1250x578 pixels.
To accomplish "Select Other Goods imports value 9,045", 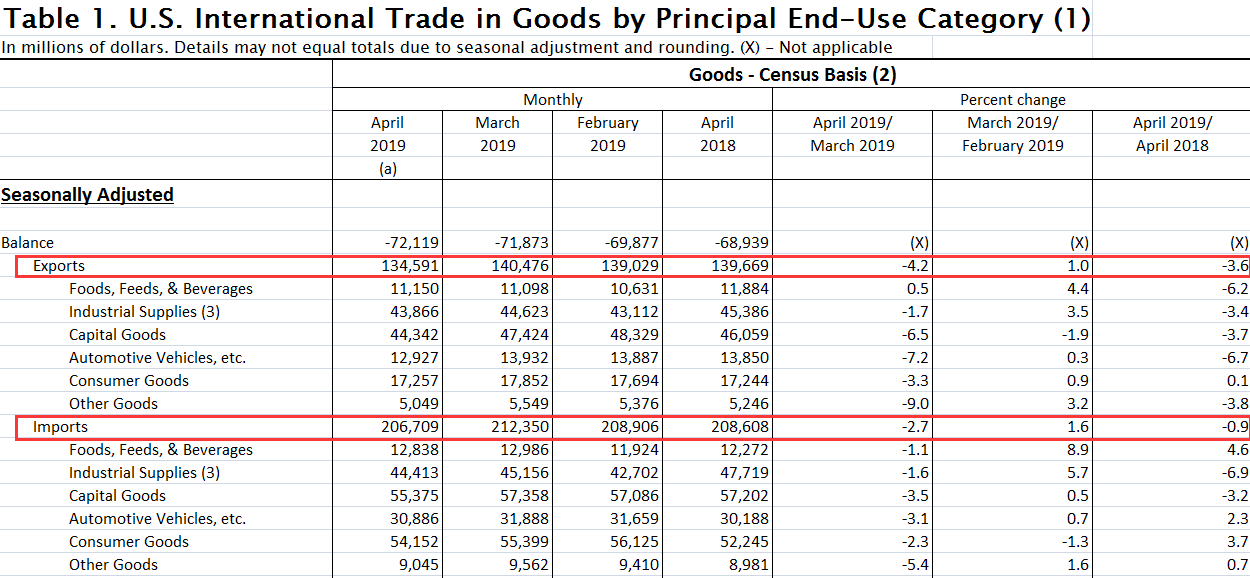I will point(415,565).
